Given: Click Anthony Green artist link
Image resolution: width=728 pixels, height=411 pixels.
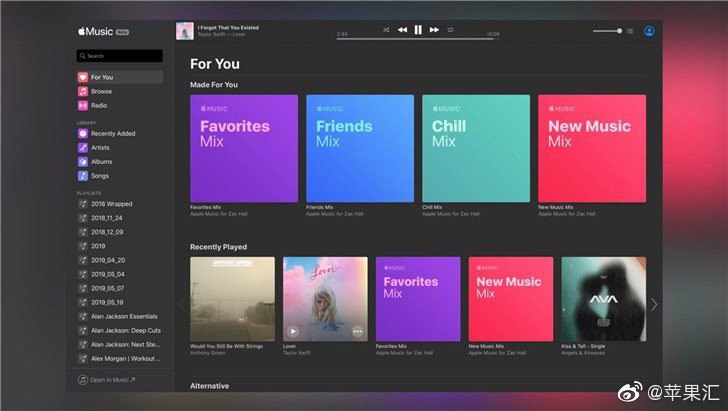Looking at the screenshot, I should [208, 353].
